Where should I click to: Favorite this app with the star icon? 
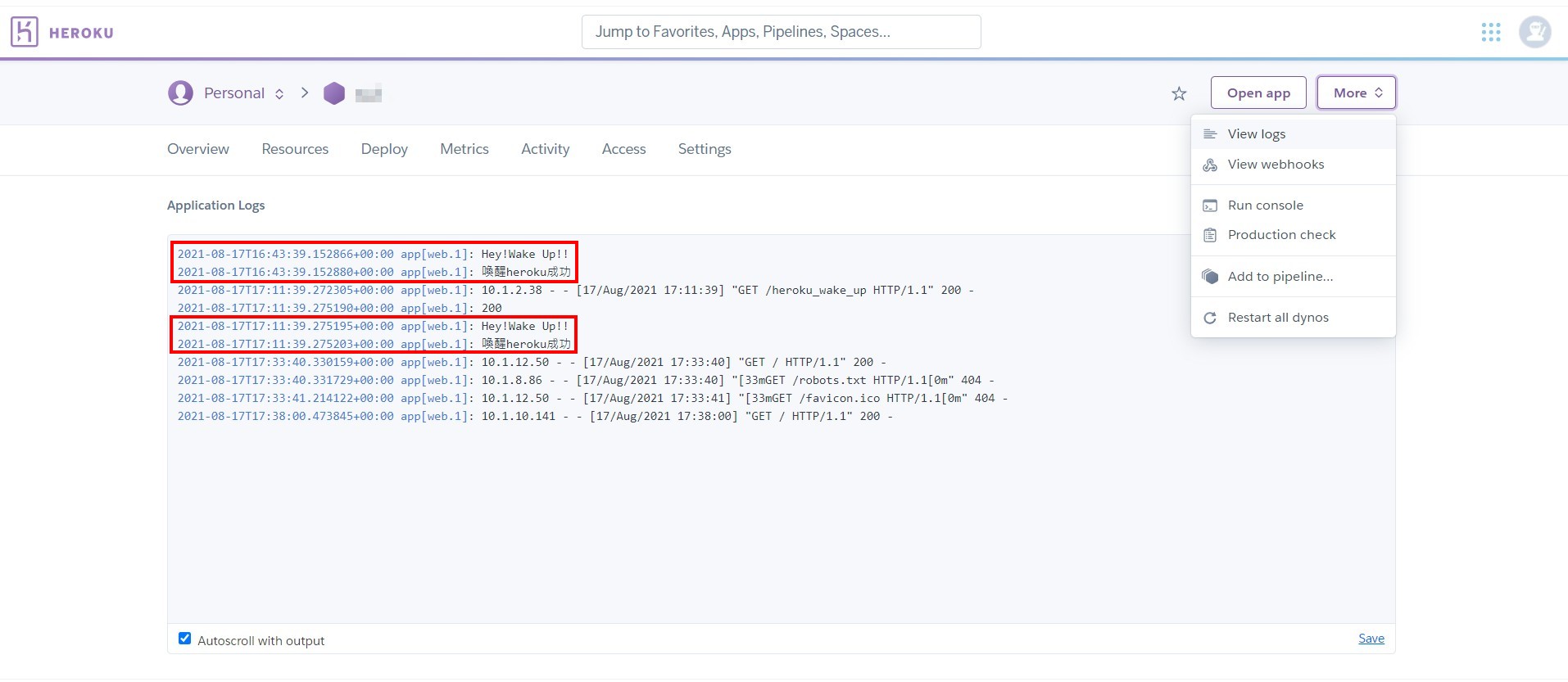click(x=1179, y=93)
